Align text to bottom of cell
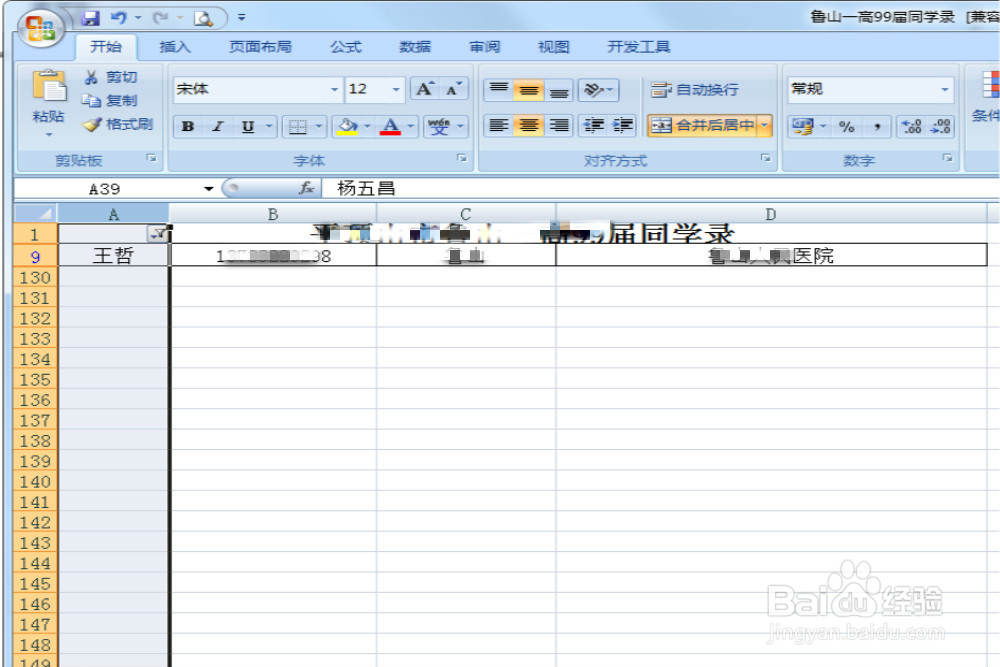 559,89
